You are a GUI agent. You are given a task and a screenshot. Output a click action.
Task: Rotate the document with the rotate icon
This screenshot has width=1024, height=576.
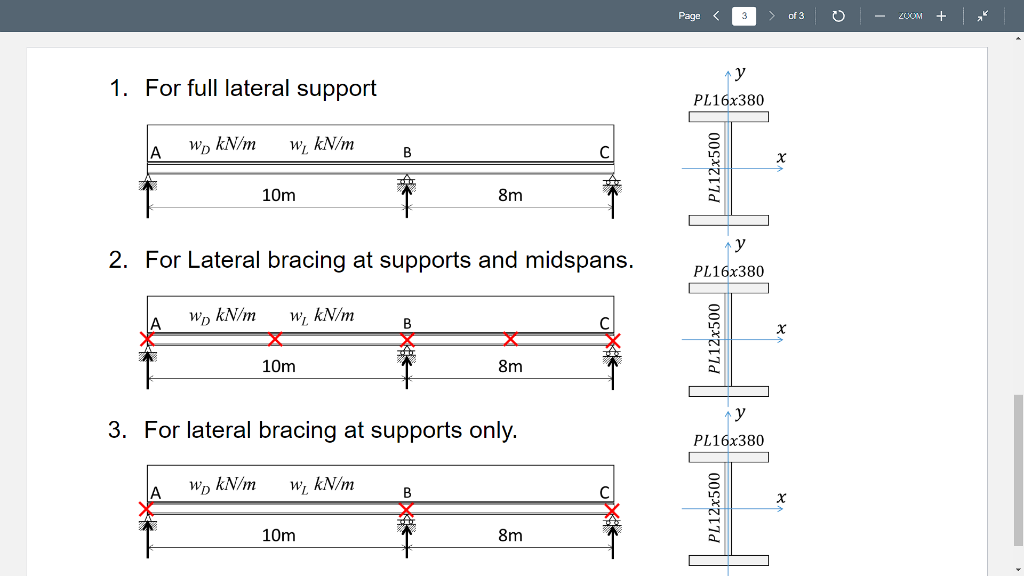pyautogui.click(x=838, y=15)
